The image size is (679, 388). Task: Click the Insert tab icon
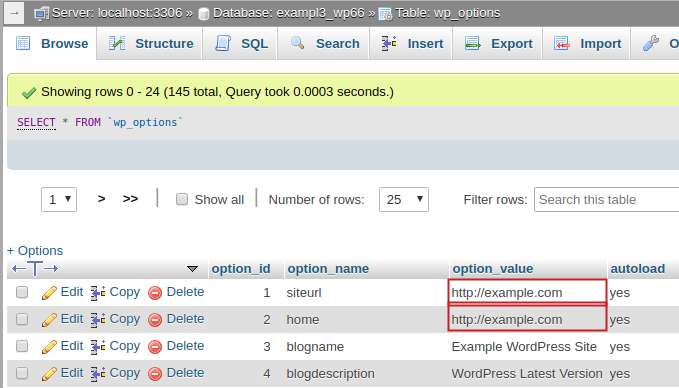[x=389, y=43]
